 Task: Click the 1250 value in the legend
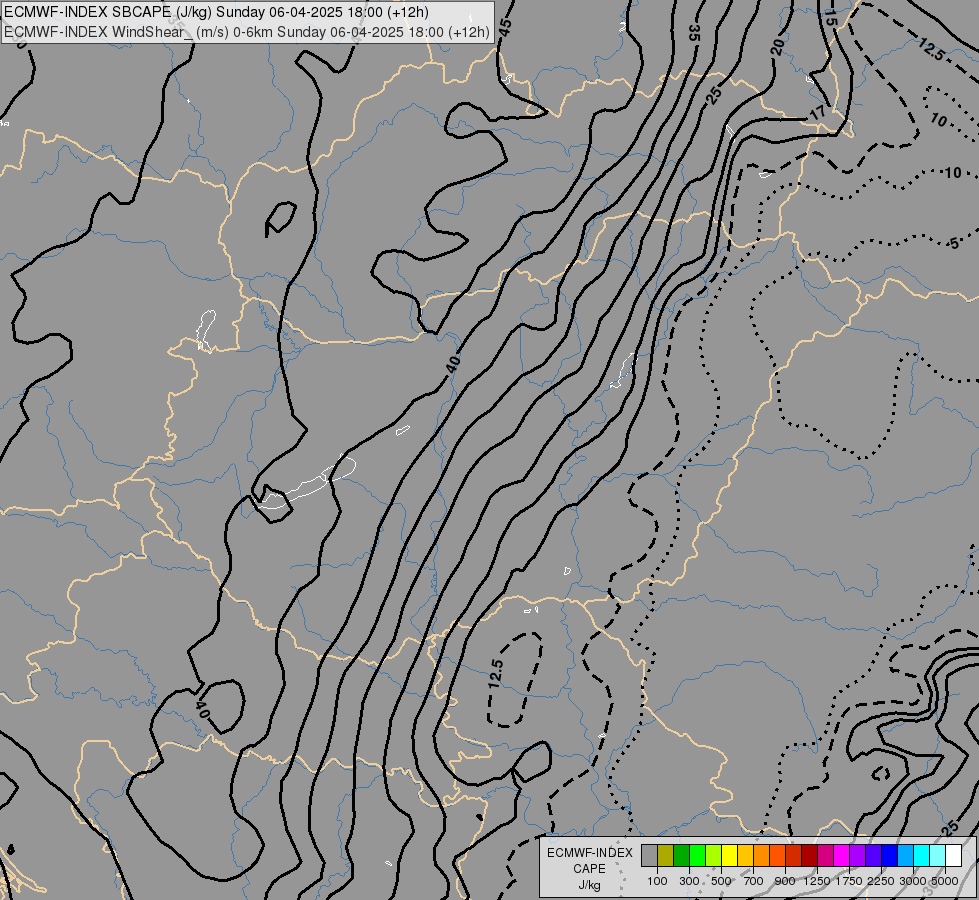pos(817,881)
